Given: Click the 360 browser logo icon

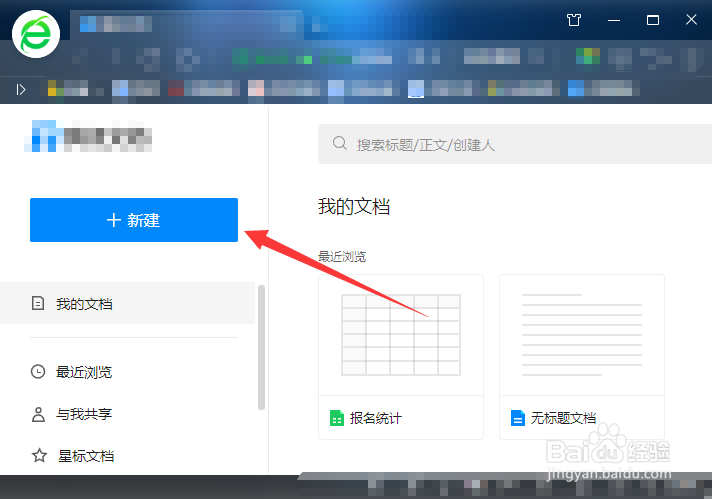Looking at the screenshot, I should coord(36,35).
